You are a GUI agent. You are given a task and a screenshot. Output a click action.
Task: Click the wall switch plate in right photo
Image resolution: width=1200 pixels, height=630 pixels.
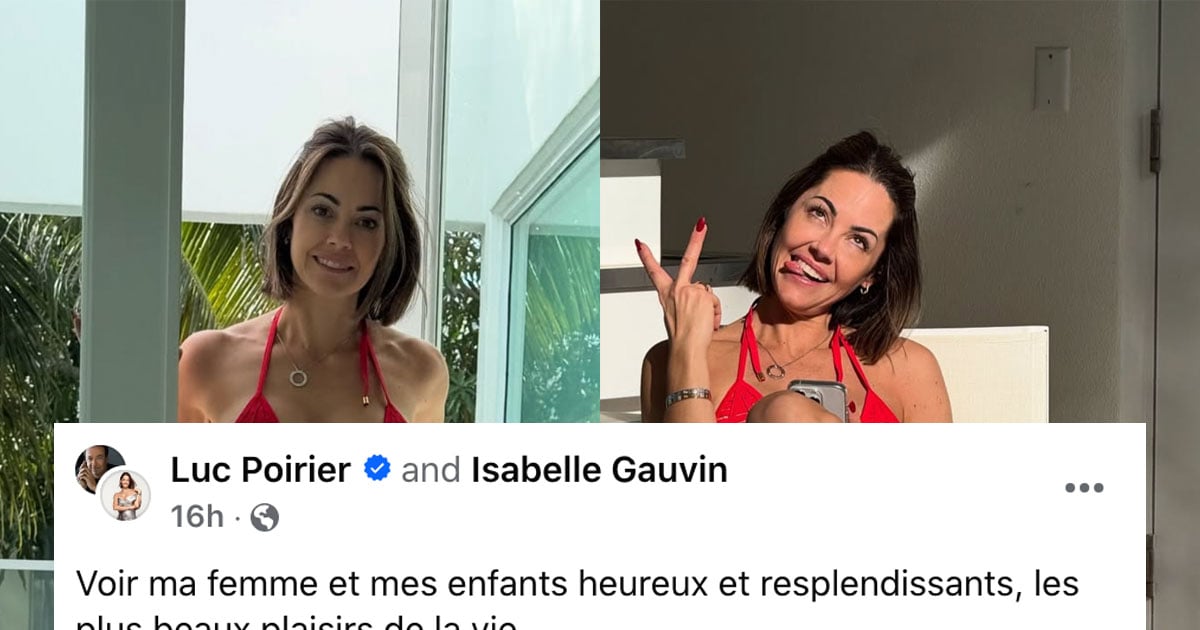[x=1051, y=78]
